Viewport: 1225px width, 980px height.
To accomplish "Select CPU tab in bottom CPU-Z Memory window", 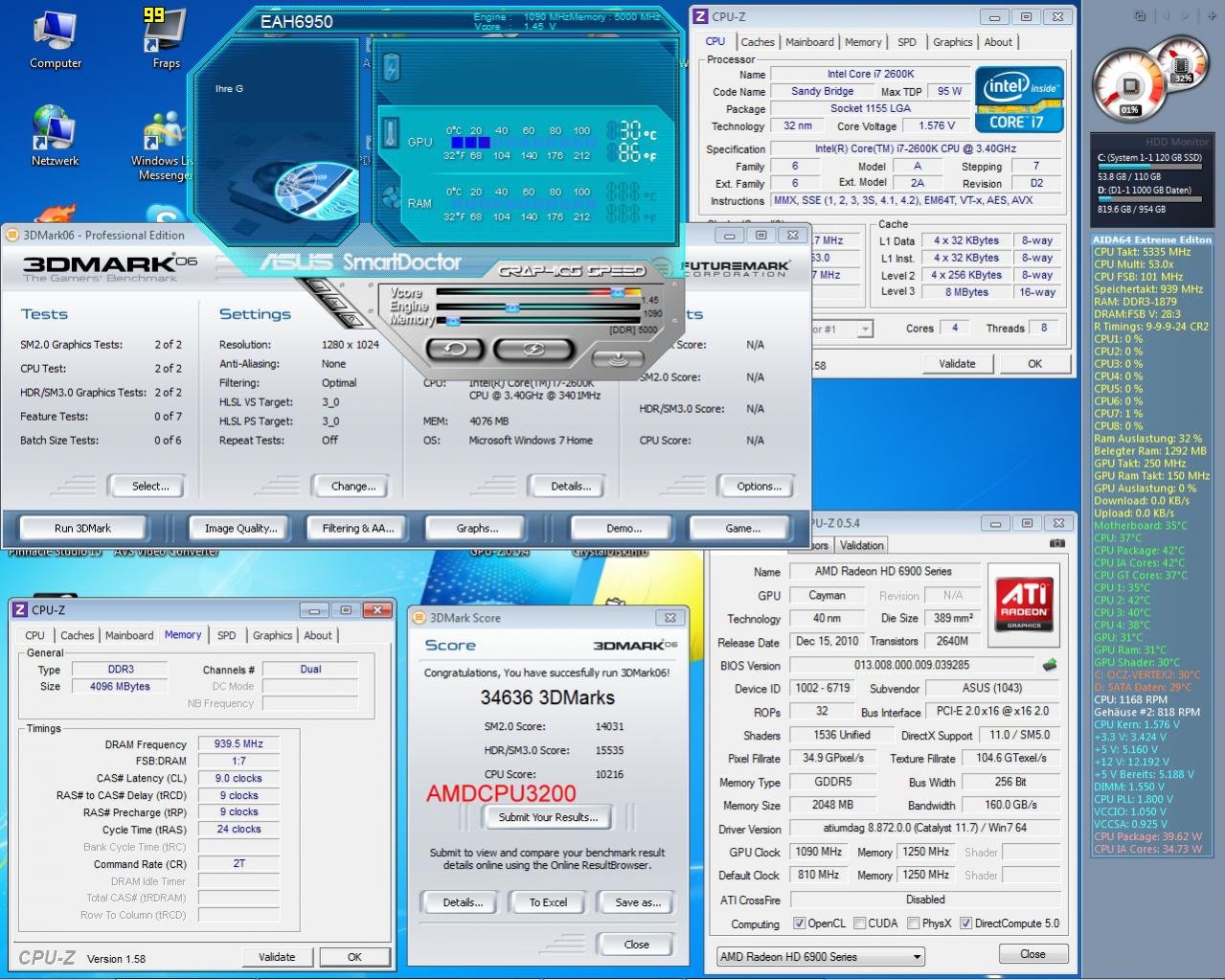I will pyautogui.click(x=34, y=635).
